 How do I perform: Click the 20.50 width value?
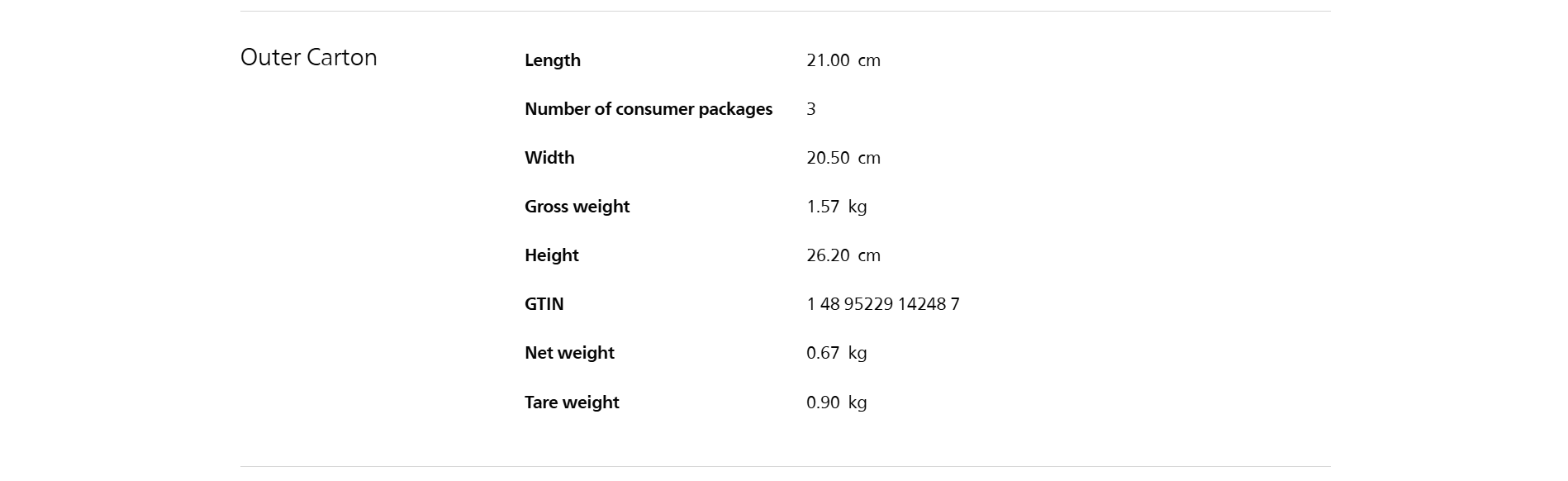(x=827, y=158)
